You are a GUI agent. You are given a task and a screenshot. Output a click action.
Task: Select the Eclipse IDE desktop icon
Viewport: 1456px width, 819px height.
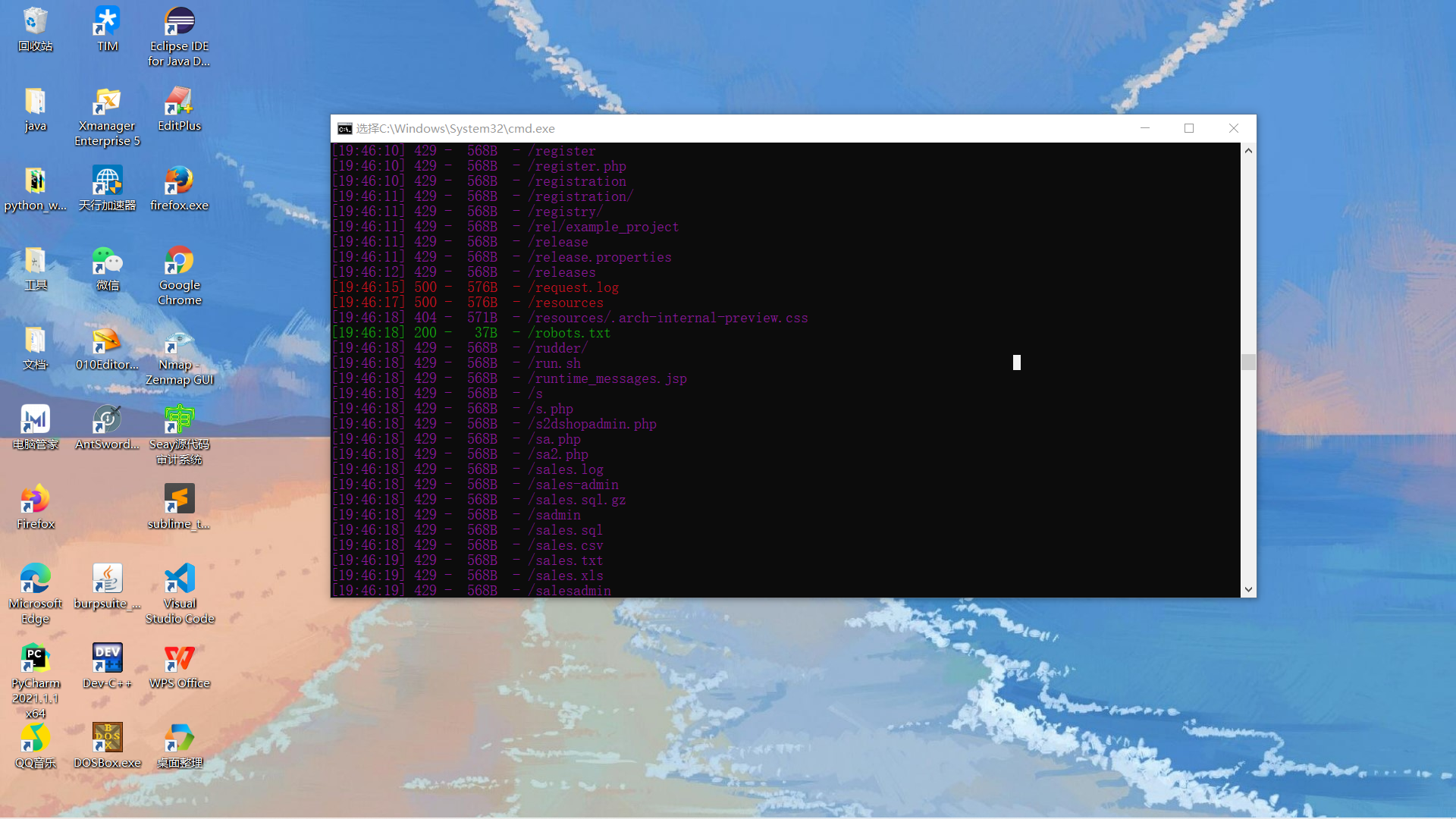click(x=180, y=23)
